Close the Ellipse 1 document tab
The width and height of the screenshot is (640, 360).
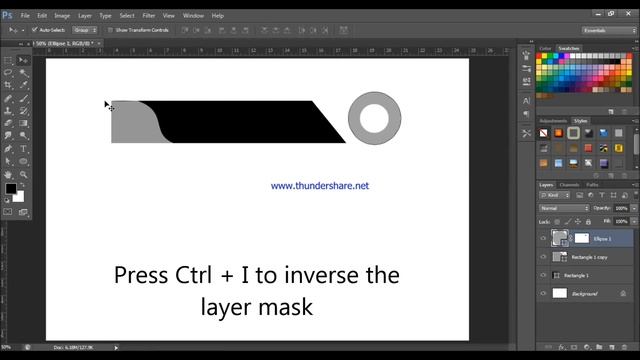click(99, 43)
